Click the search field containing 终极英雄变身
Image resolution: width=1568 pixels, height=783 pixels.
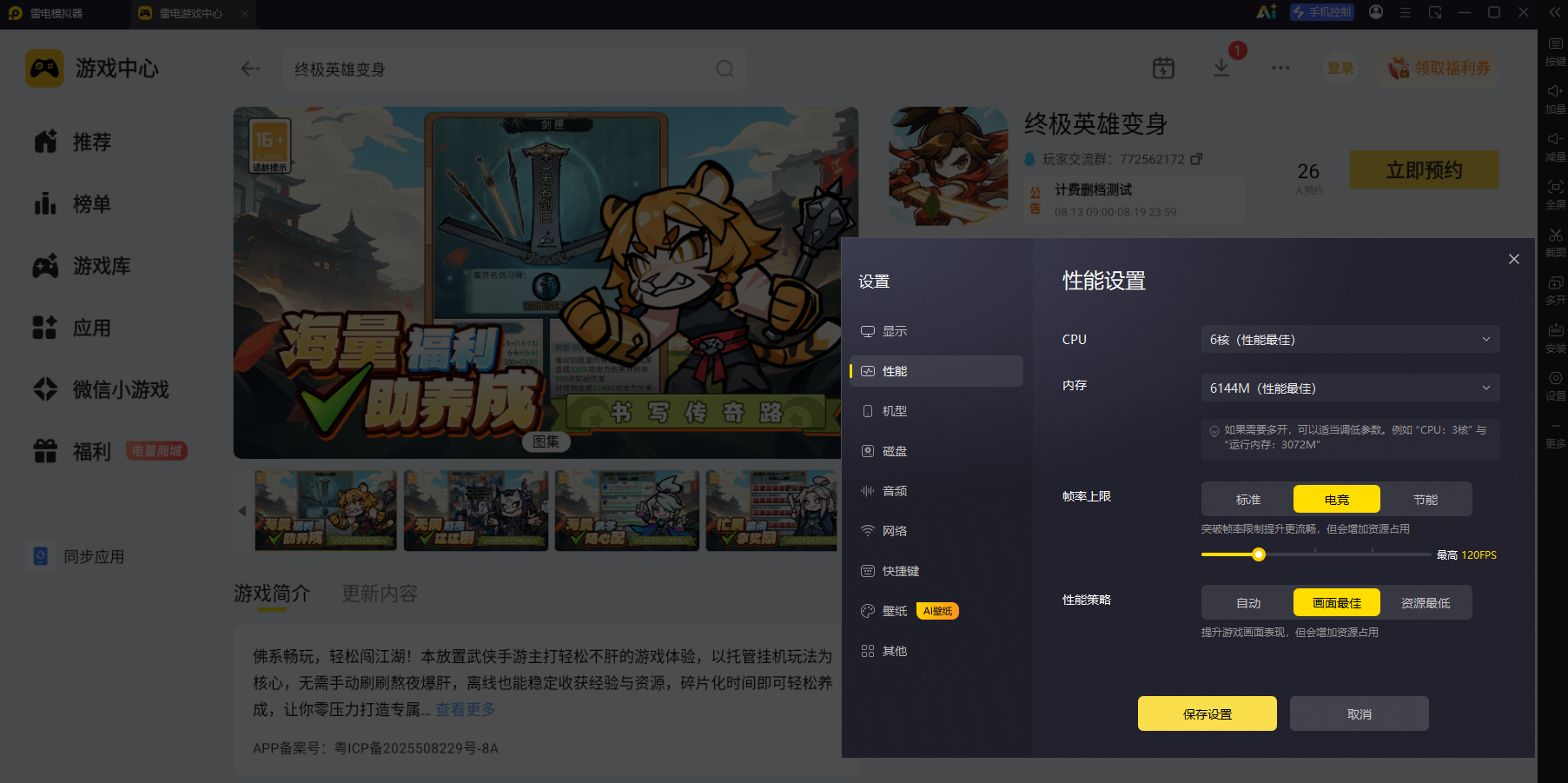point(514,69)
